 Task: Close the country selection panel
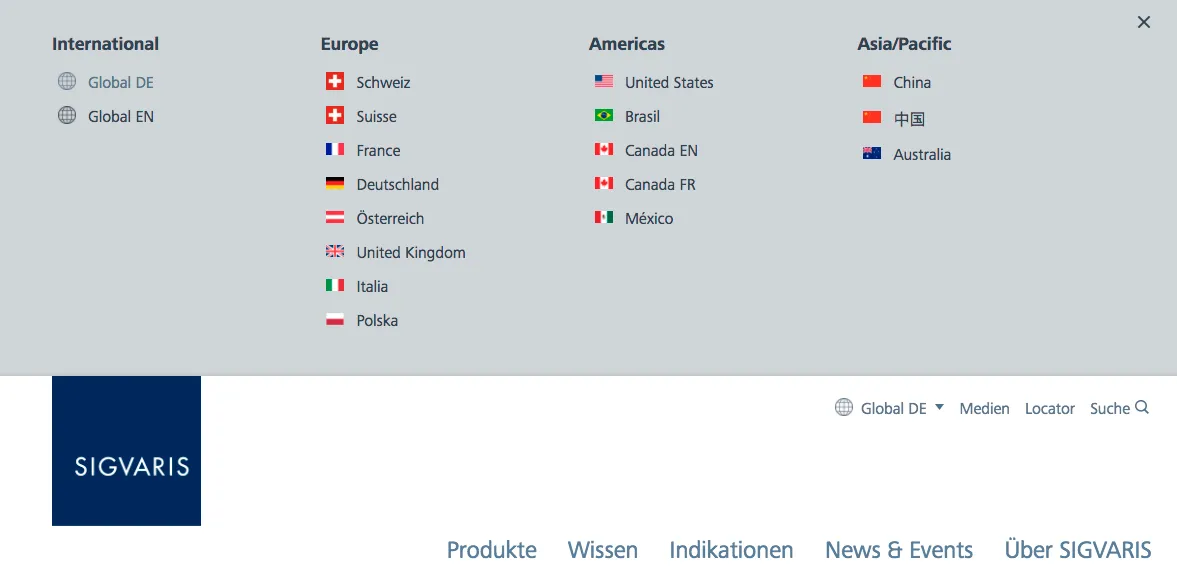(x=1143, y=23)
